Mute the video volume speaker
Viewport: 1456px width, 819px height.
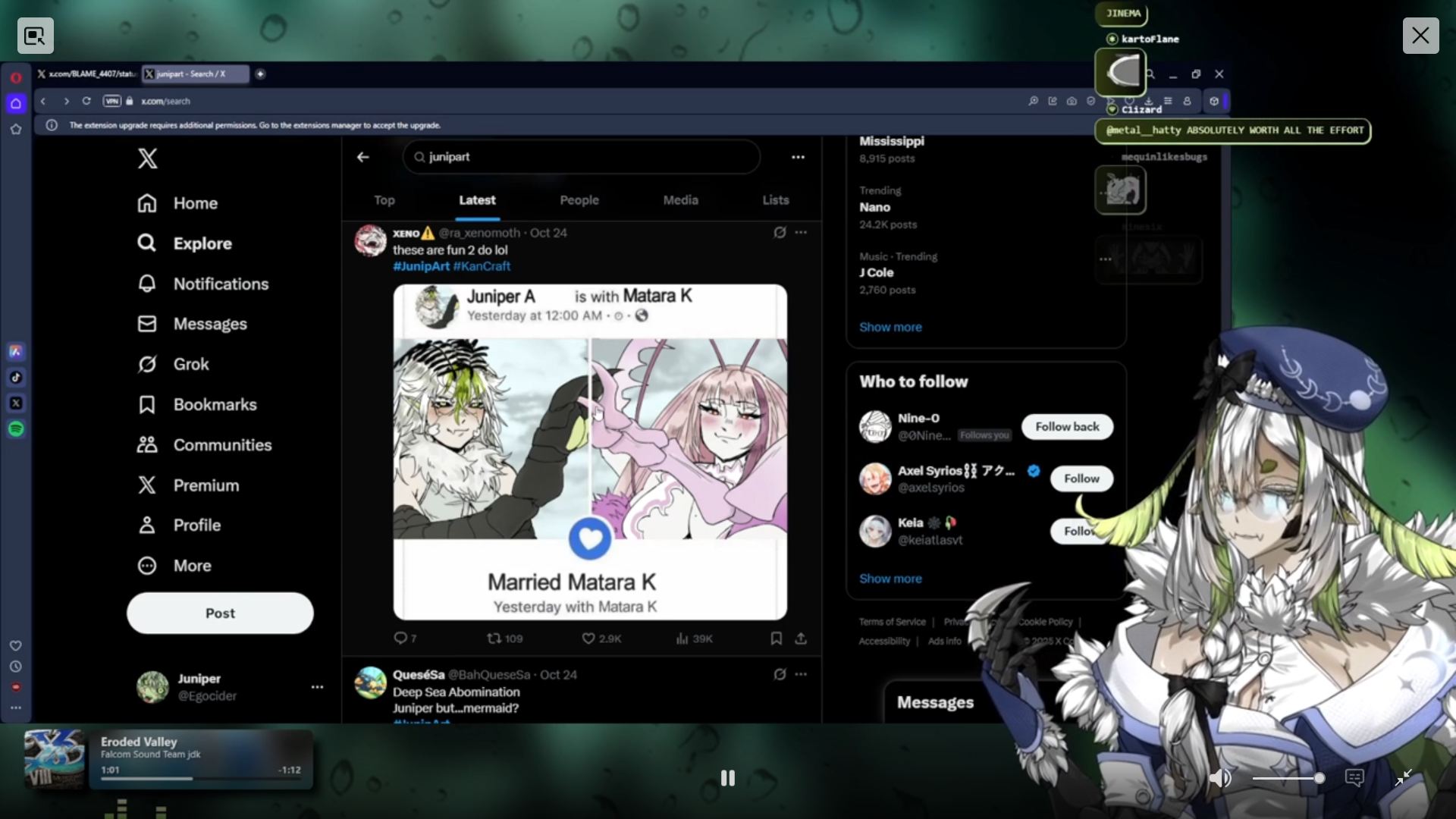[1219, 778]
